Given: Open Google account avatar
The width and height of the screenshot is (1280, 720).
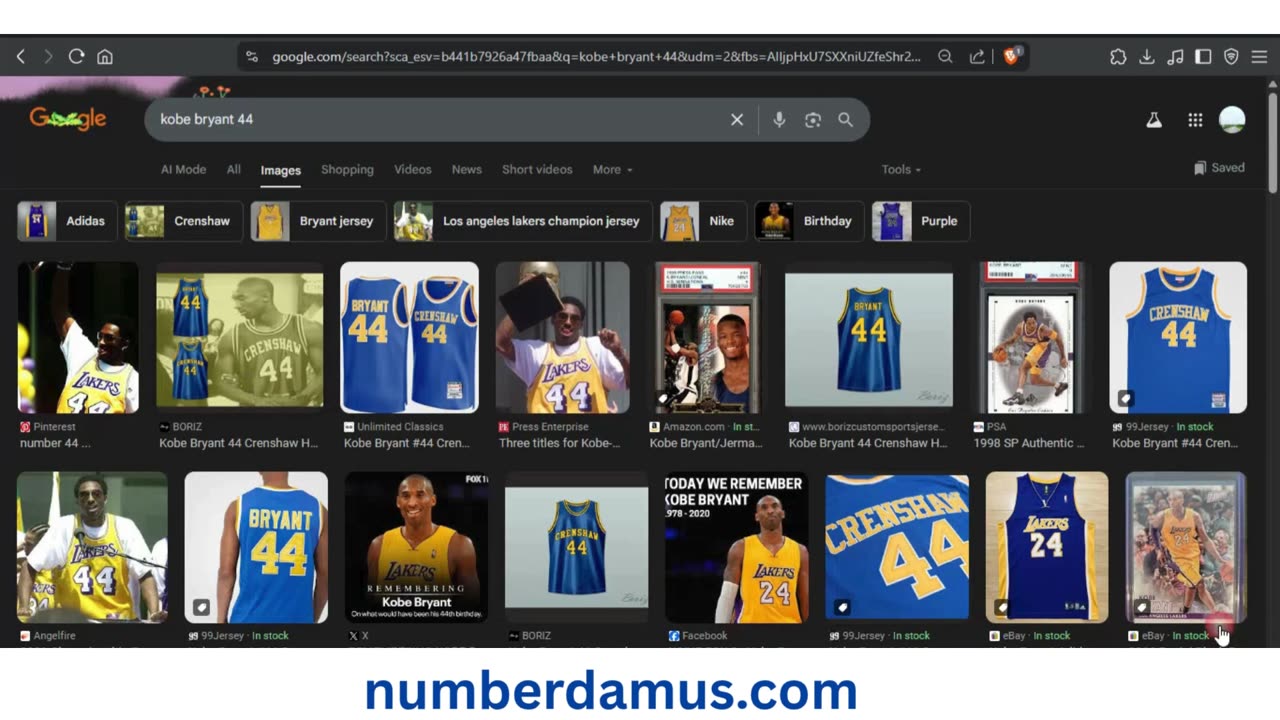Looking at the screenshot, I should click(1232, 120).
